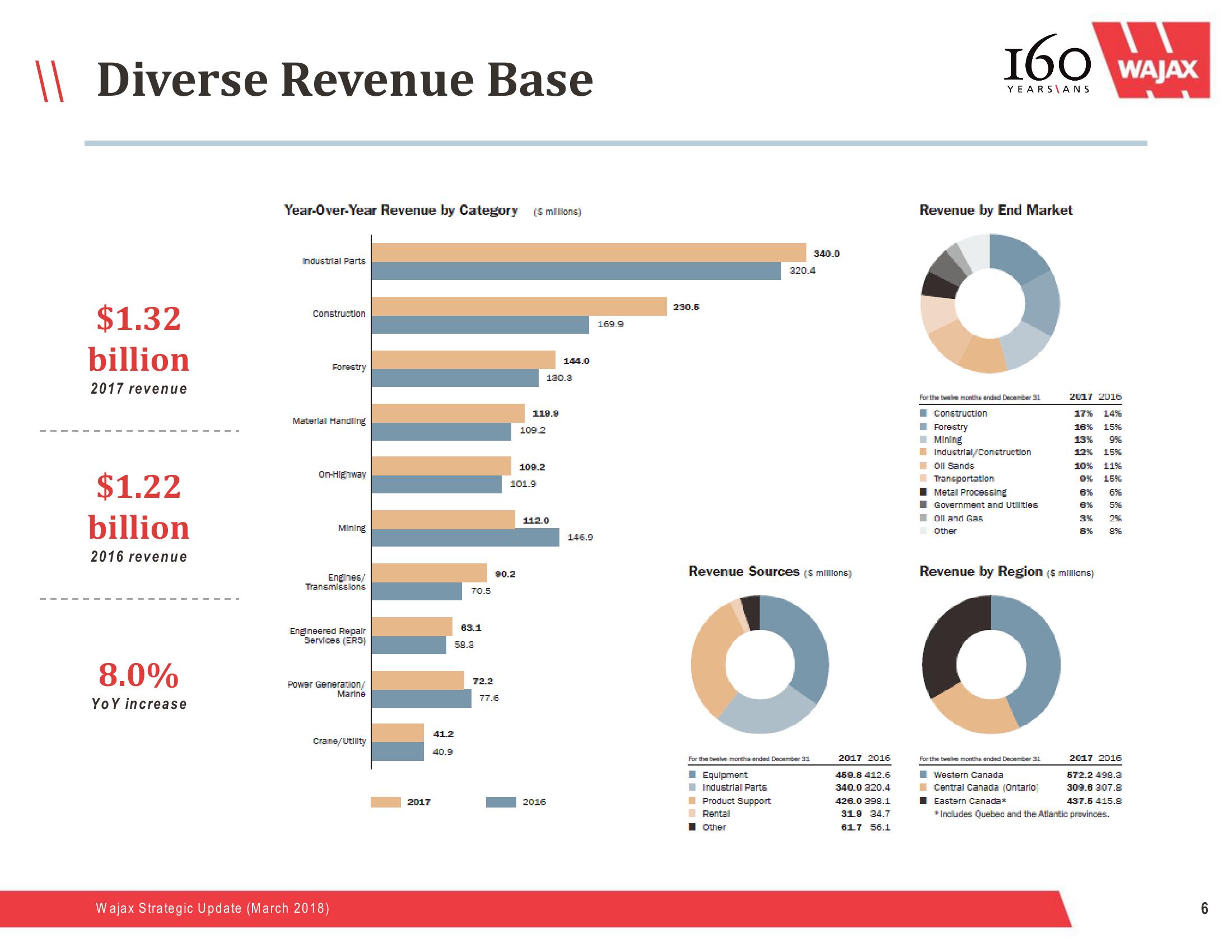Click the "2016 revenue" caption
Image resolution: width=1232 pixels, height=952 pixels.
(139, 557)
